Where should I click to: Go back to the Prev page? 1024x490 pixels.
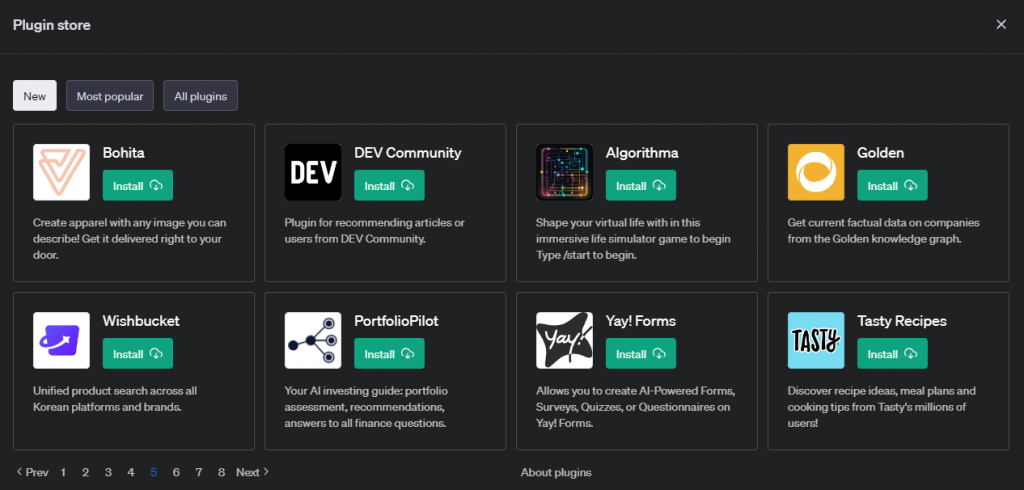coord(32,472)
